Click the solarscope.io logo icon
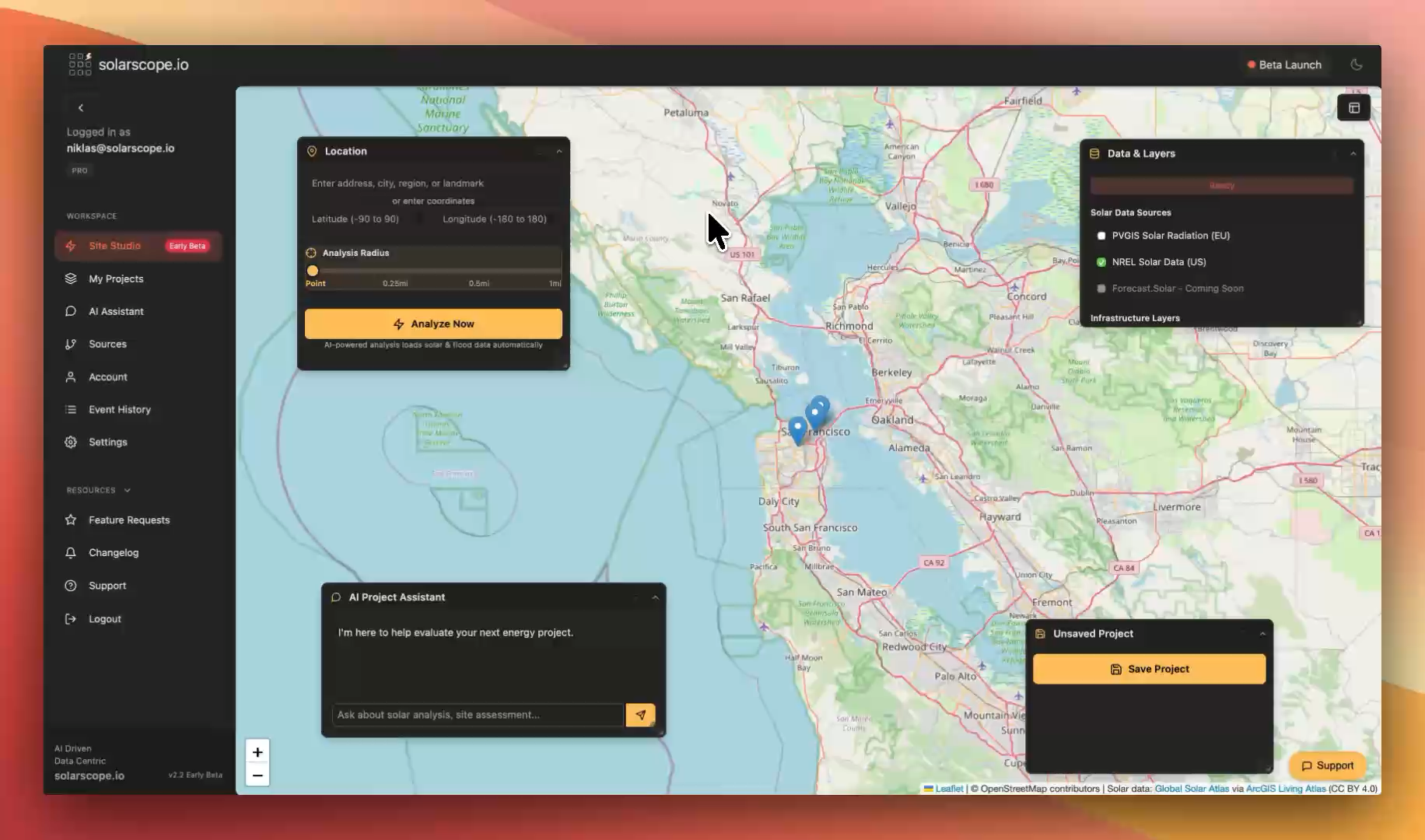The width and height of the screenshot is (1425, 840). [x=80, y=65]
